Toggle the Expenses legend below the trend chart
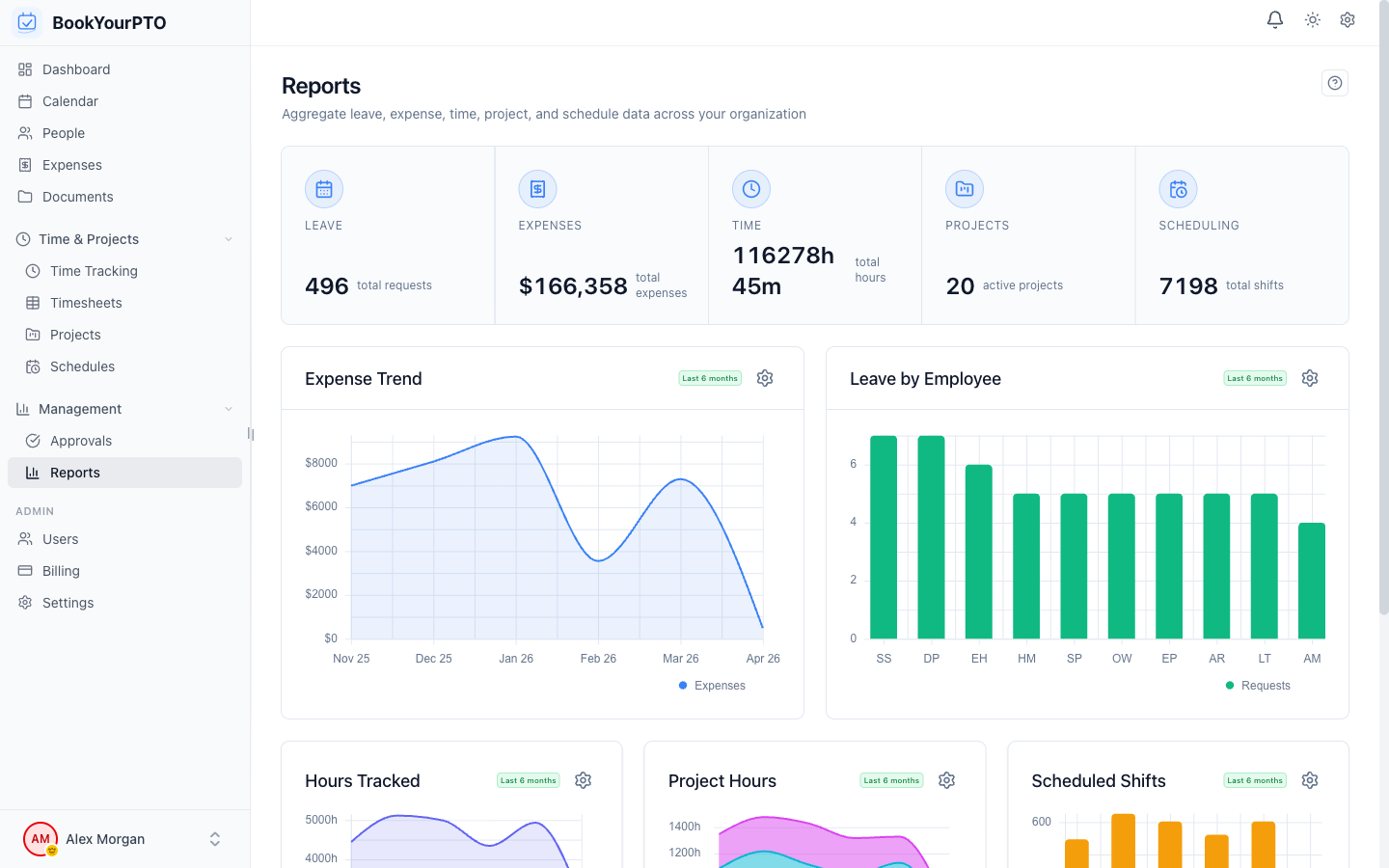The width and height of the screenshot is (1389, 868). tap(712, 685)
